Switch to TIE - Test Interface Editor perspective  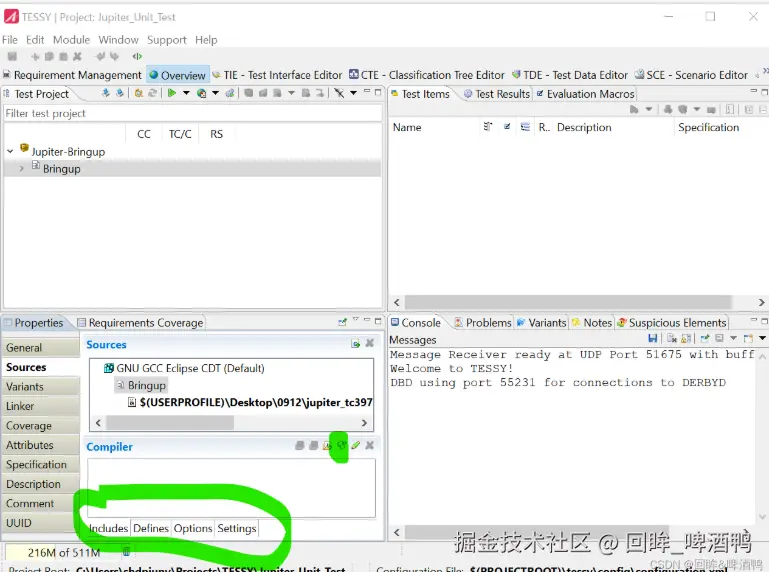[277, 75]
